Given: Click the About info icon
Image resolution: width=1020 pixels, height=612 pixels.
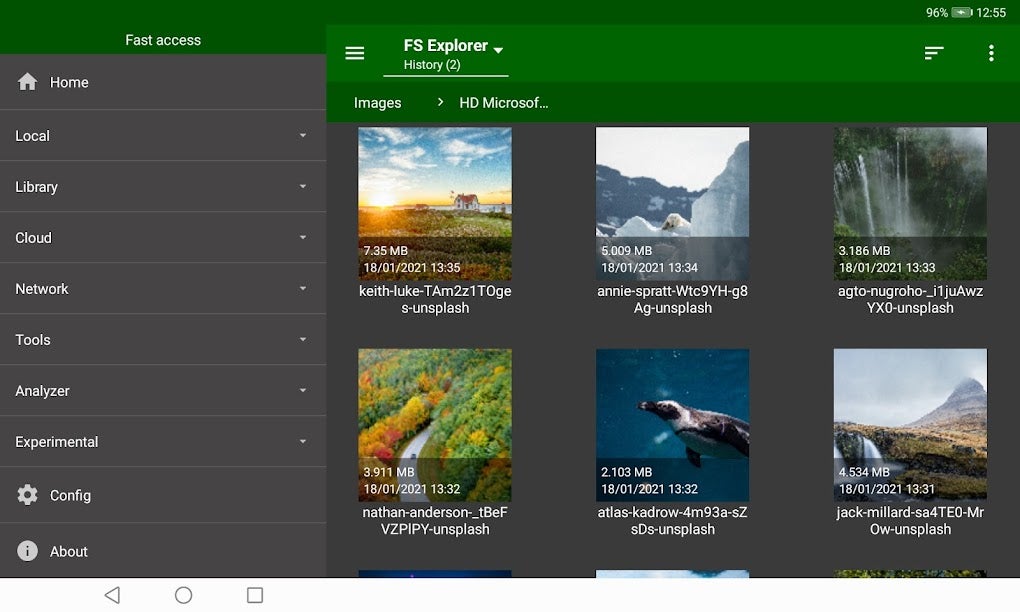Looking at the screenshot, I should pos(27,551).
